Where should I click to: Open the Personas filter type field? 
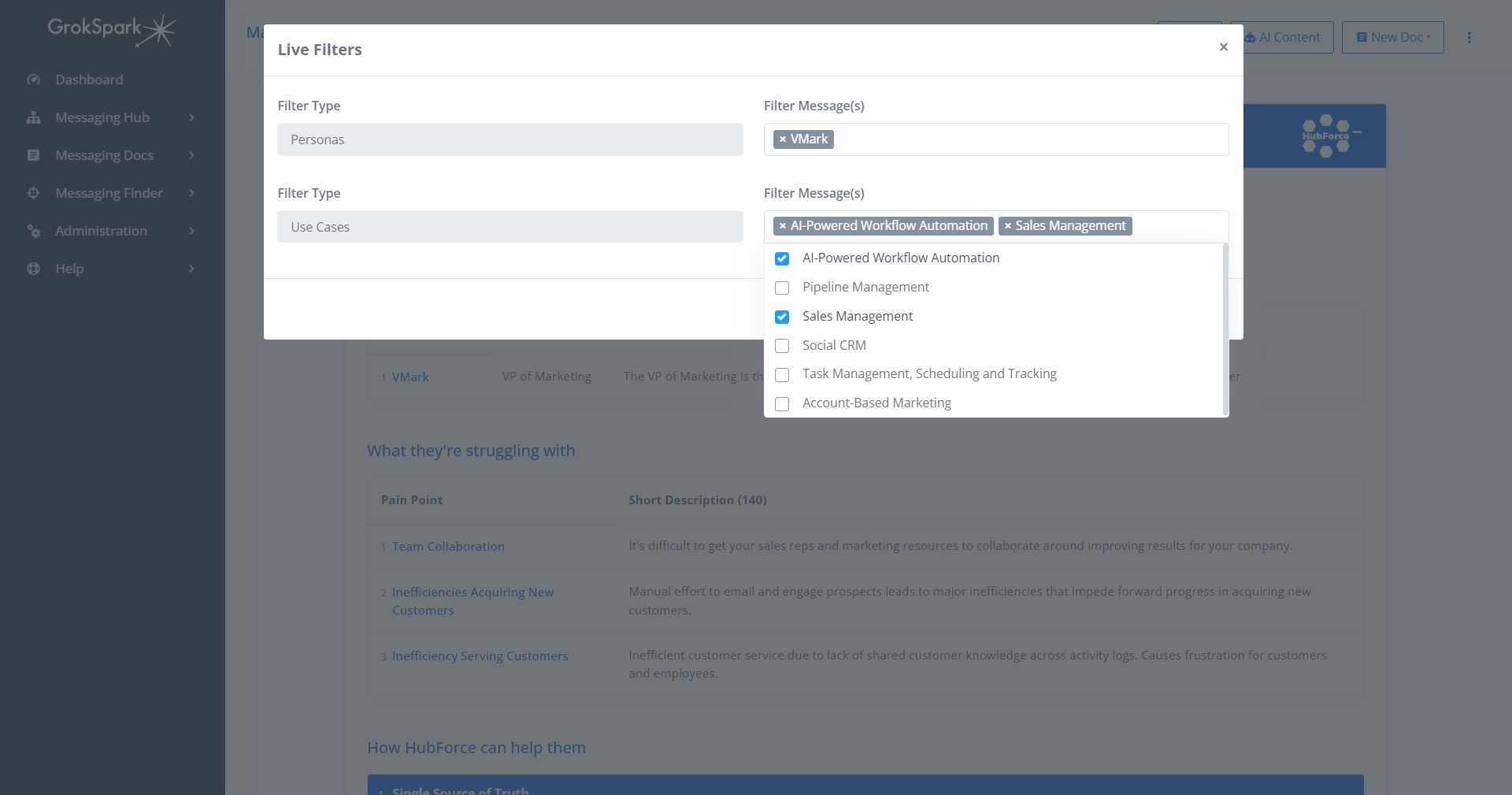coord(510,139)
